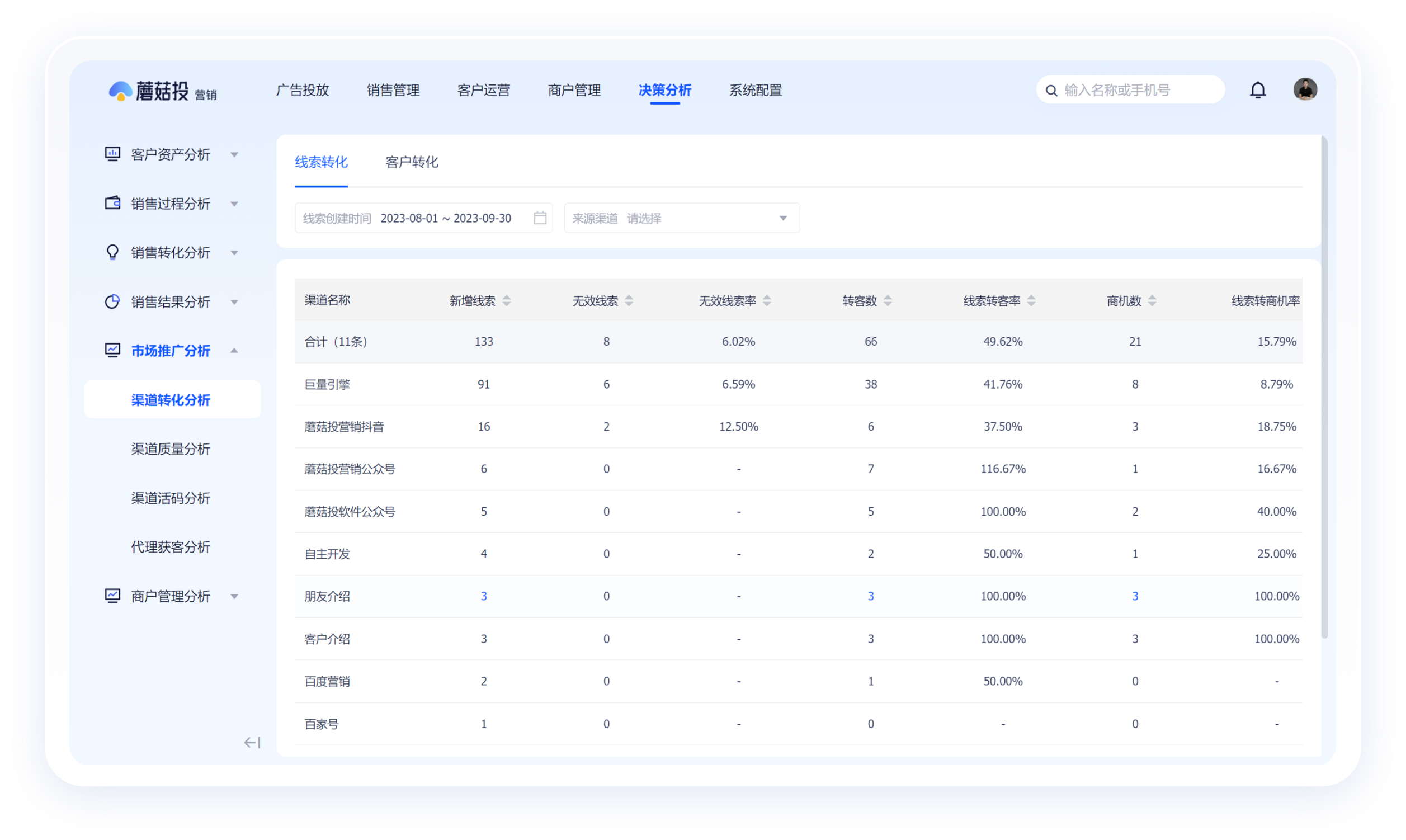Screen dimensions: 1406x840
Task: Click the sidebar collapse arrow icon
Action: [x=252, y=742]
